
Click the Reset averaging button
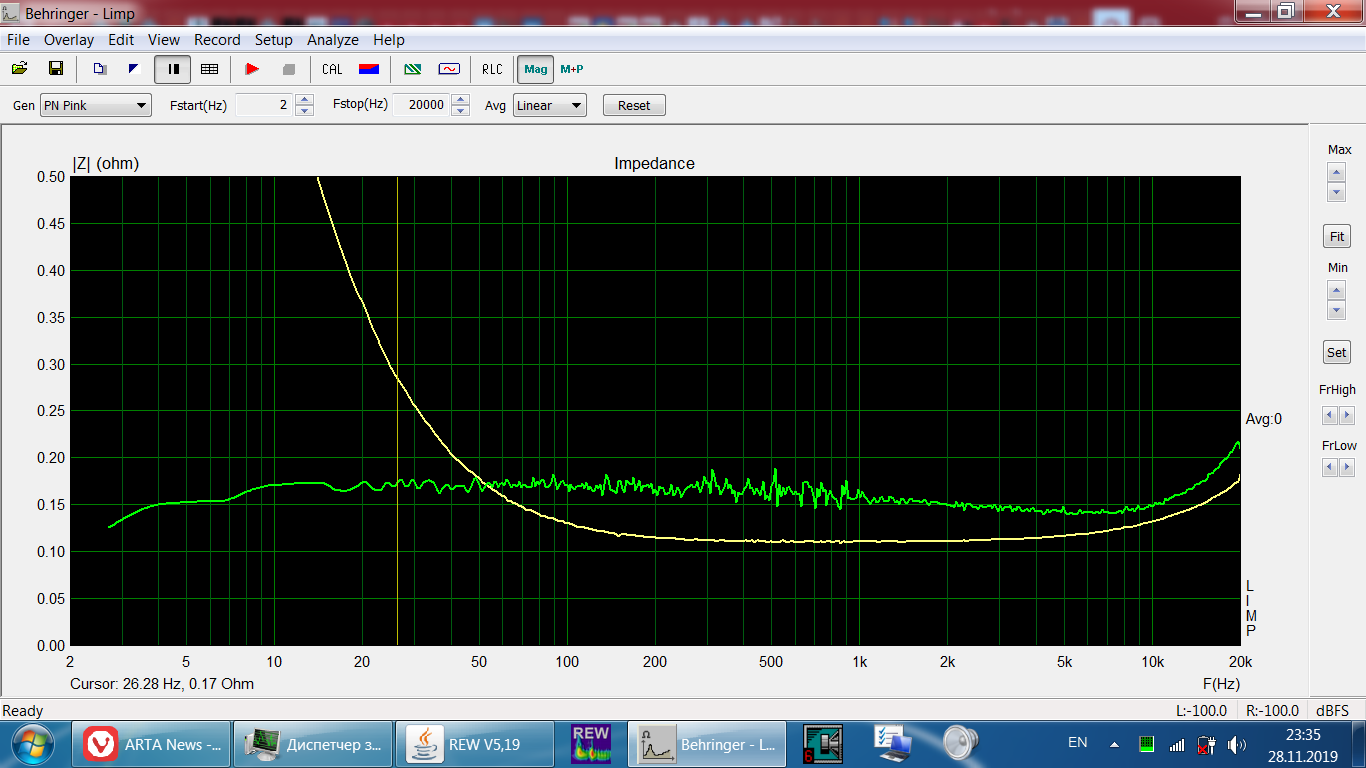(x=634, y=105)
